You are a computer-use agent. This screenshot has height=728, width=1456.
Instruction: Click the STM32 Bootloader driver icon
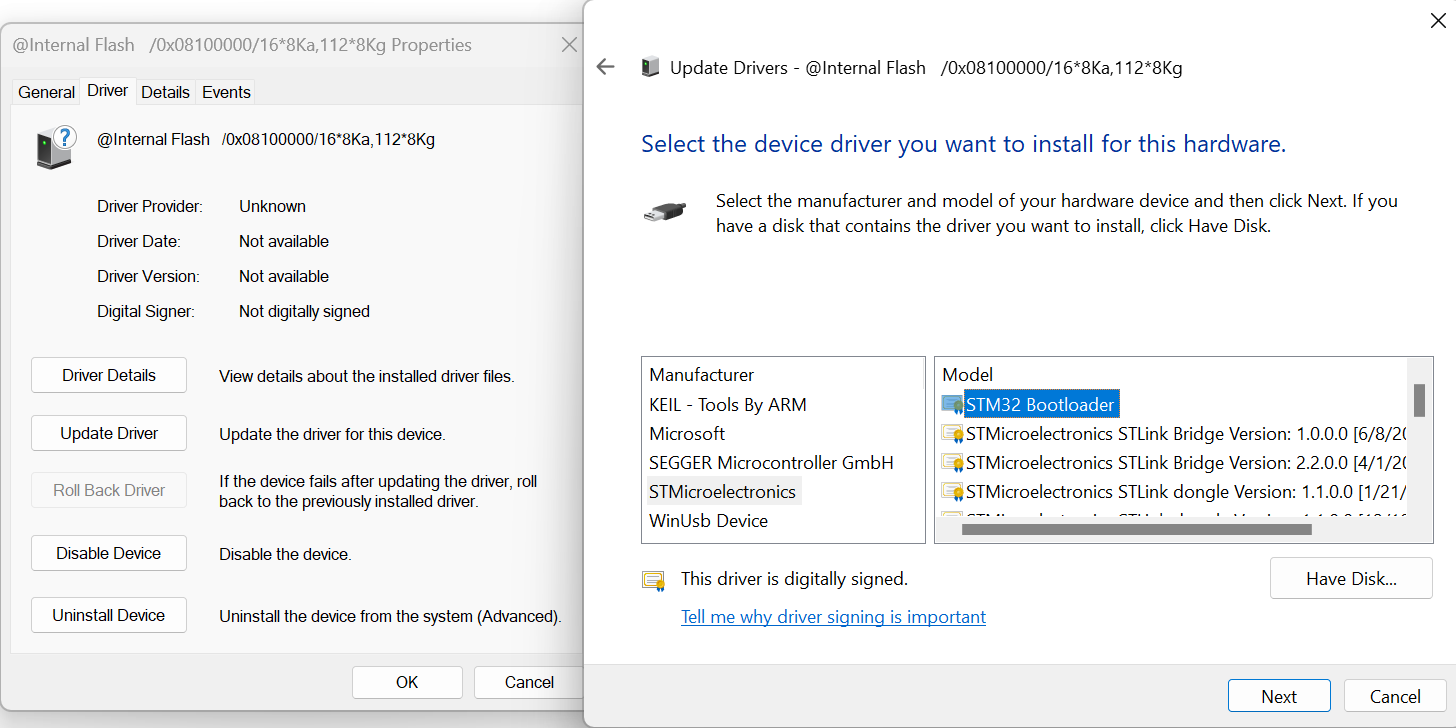tap(952, 405)
